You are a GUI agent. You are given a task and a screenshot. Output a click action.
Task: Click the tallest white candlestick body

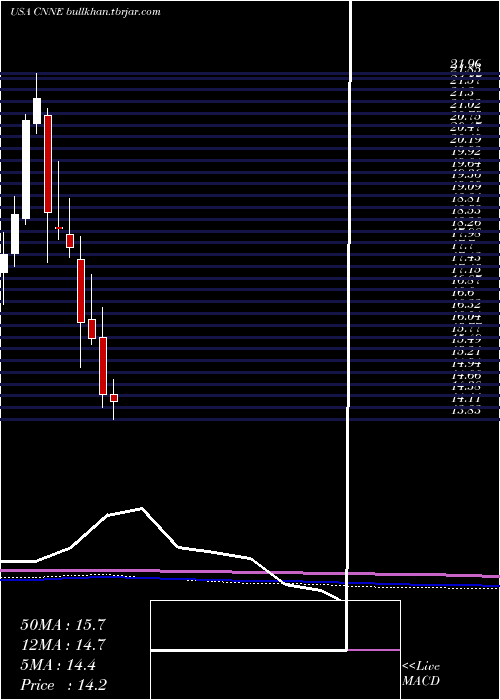click(x=26, y=170)
